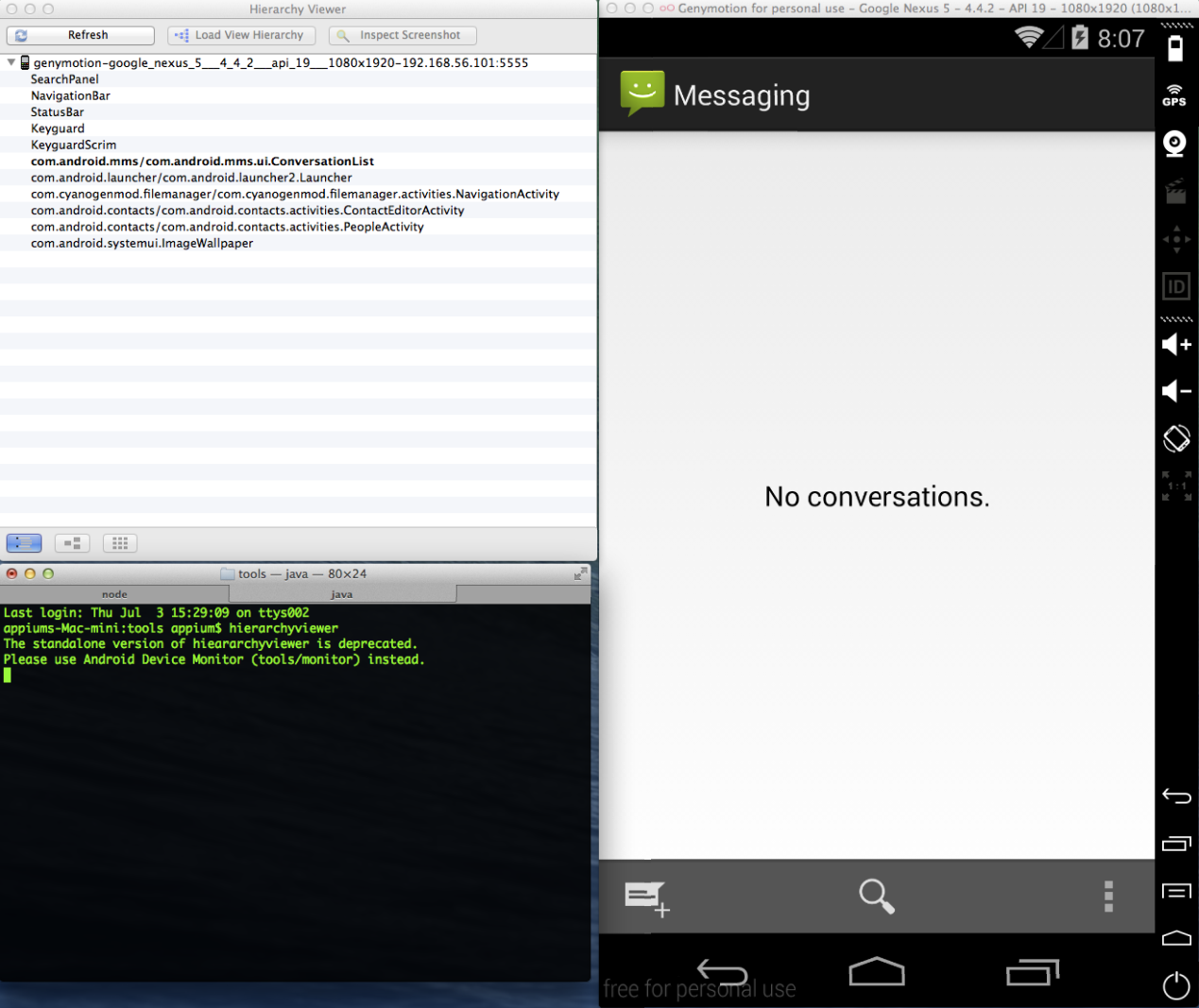Open Genymotion remote control arrows icon
Screen dimensions: 1199x1008
(1176, 239)
